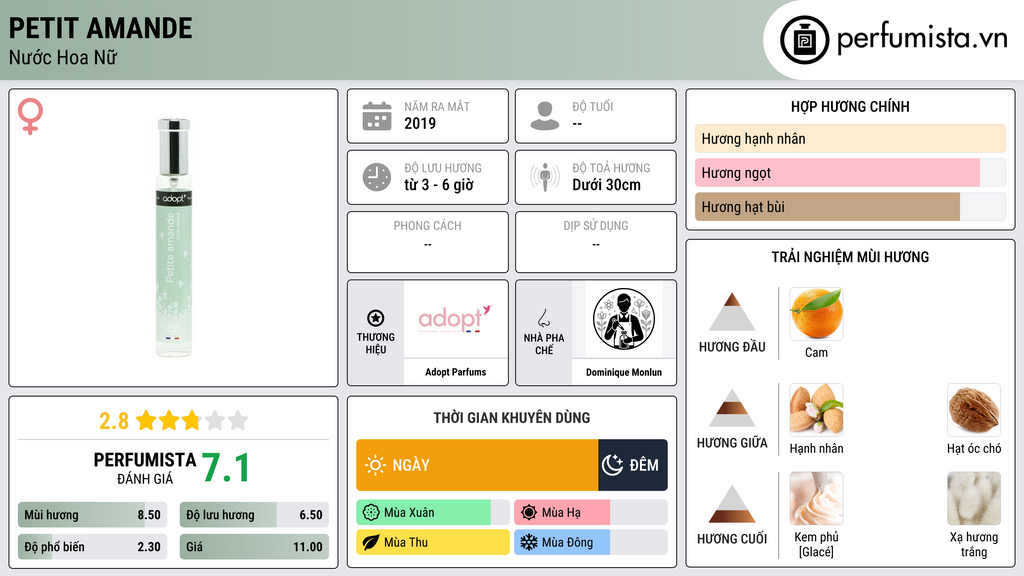Click the perfumista.vn bottle logo icon
The width and height of the screenshot is (1024, 576).
pyautogui.click(x=804, y=40)
